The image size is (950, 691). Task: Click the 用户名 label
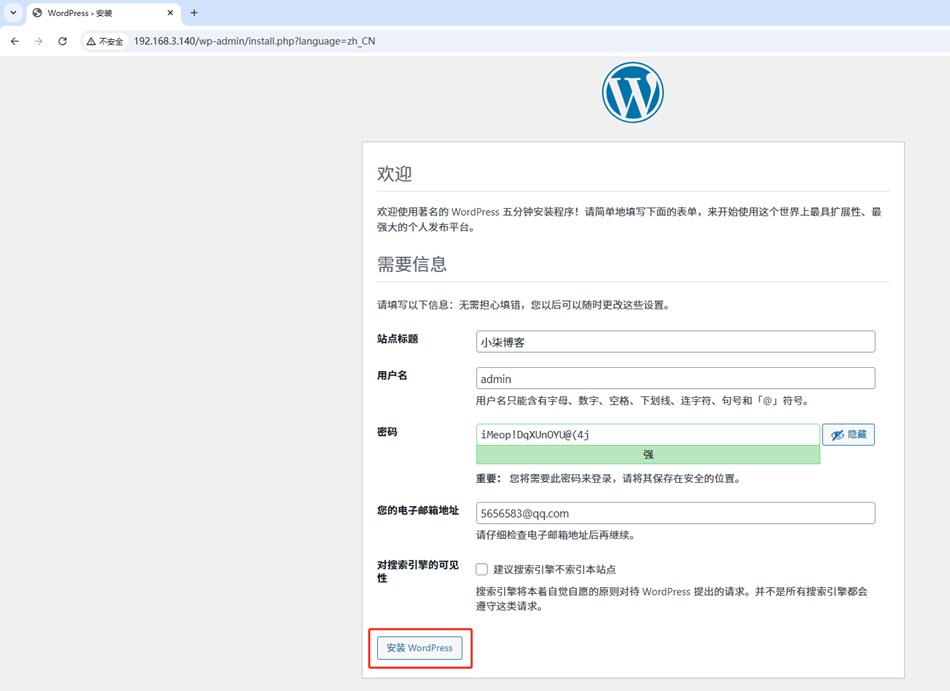click(392, 375)
